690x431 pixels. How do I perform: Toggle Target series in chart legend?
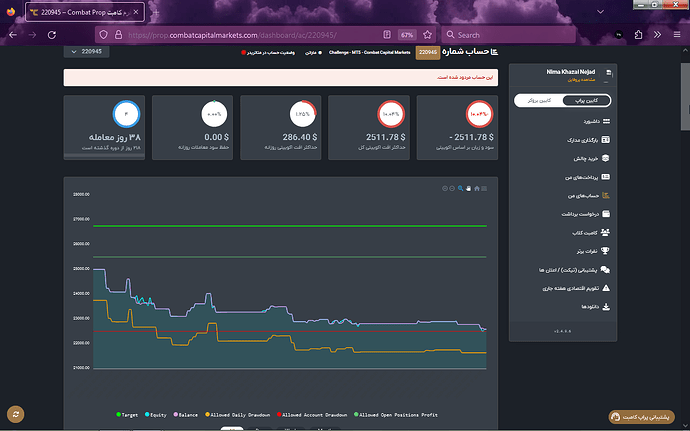click(127, 415)
